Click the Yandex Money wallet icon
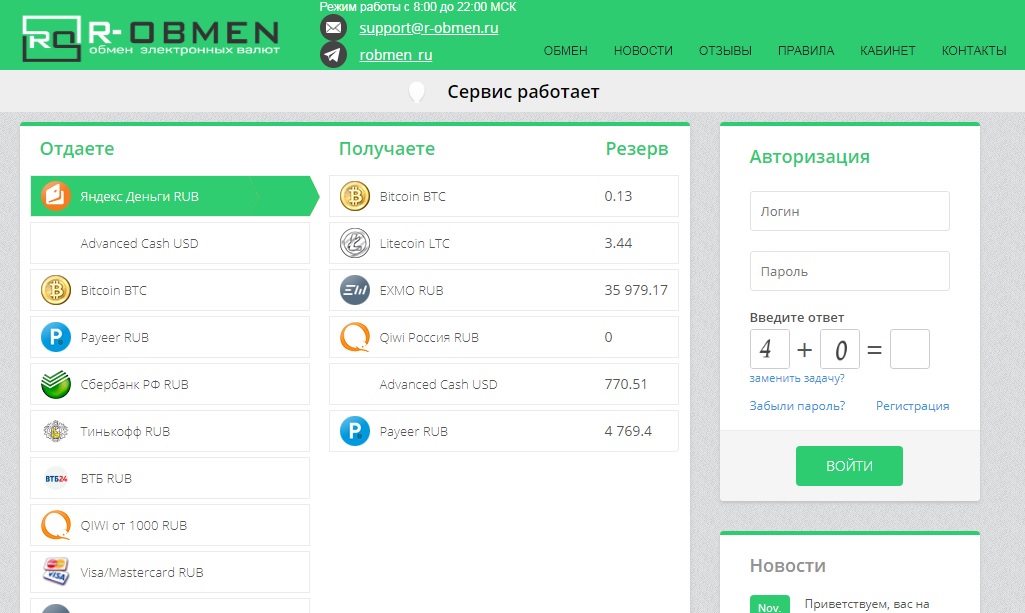 coord(56,196)
